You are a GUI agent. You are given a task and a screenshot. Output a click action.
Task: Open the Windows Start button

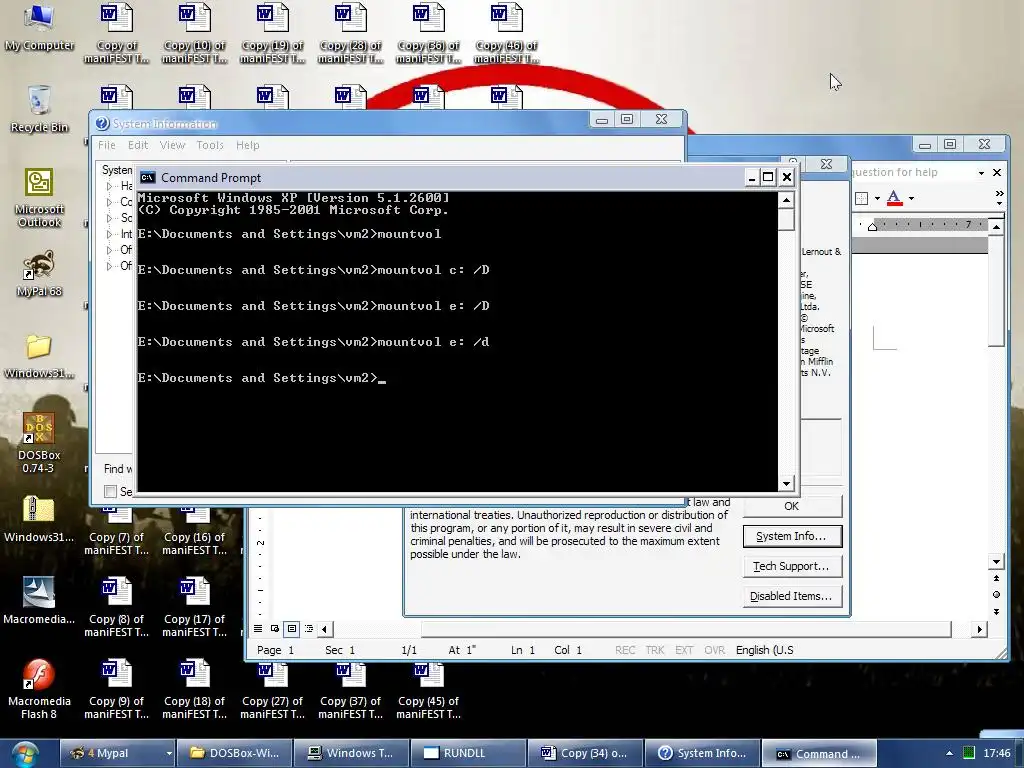[x=25, y=754]
